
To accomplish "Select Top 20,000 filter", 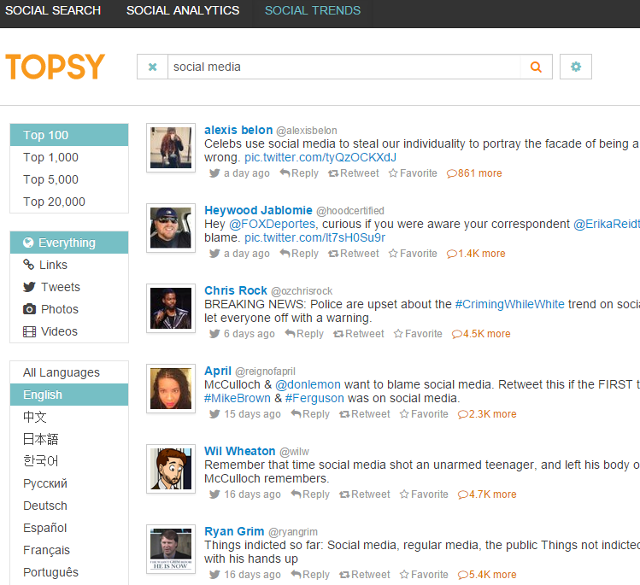I will pos(69,202).
